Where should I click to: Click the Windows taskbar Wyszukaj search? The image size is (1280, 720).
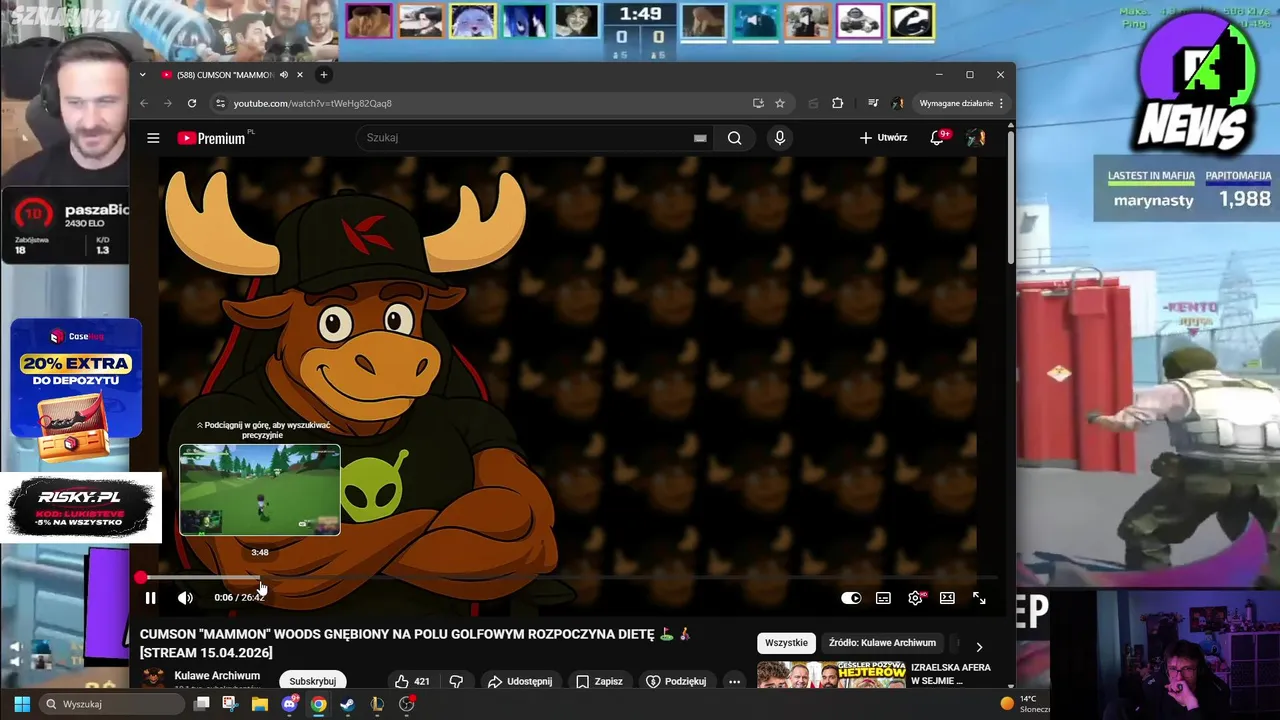tap(110, 704)
